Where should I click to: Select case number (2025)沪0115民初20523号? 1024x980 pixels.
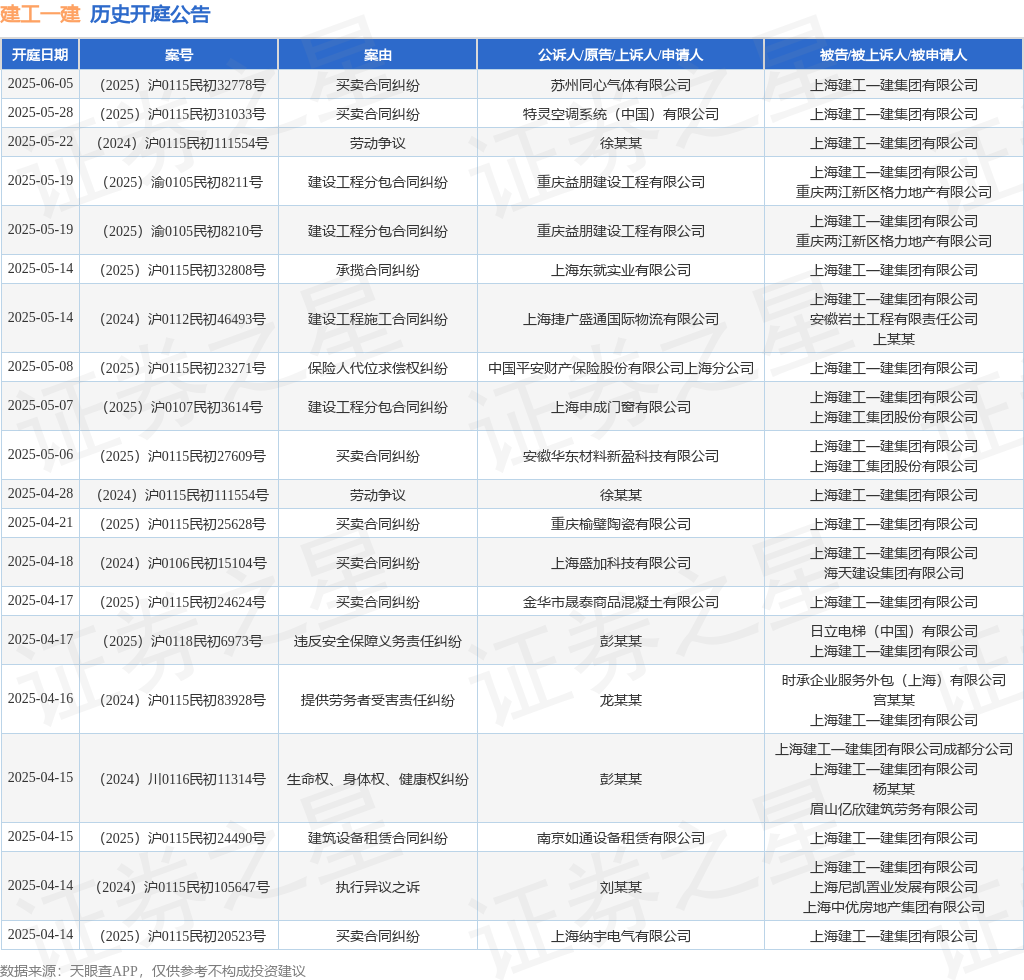[179, 936]
